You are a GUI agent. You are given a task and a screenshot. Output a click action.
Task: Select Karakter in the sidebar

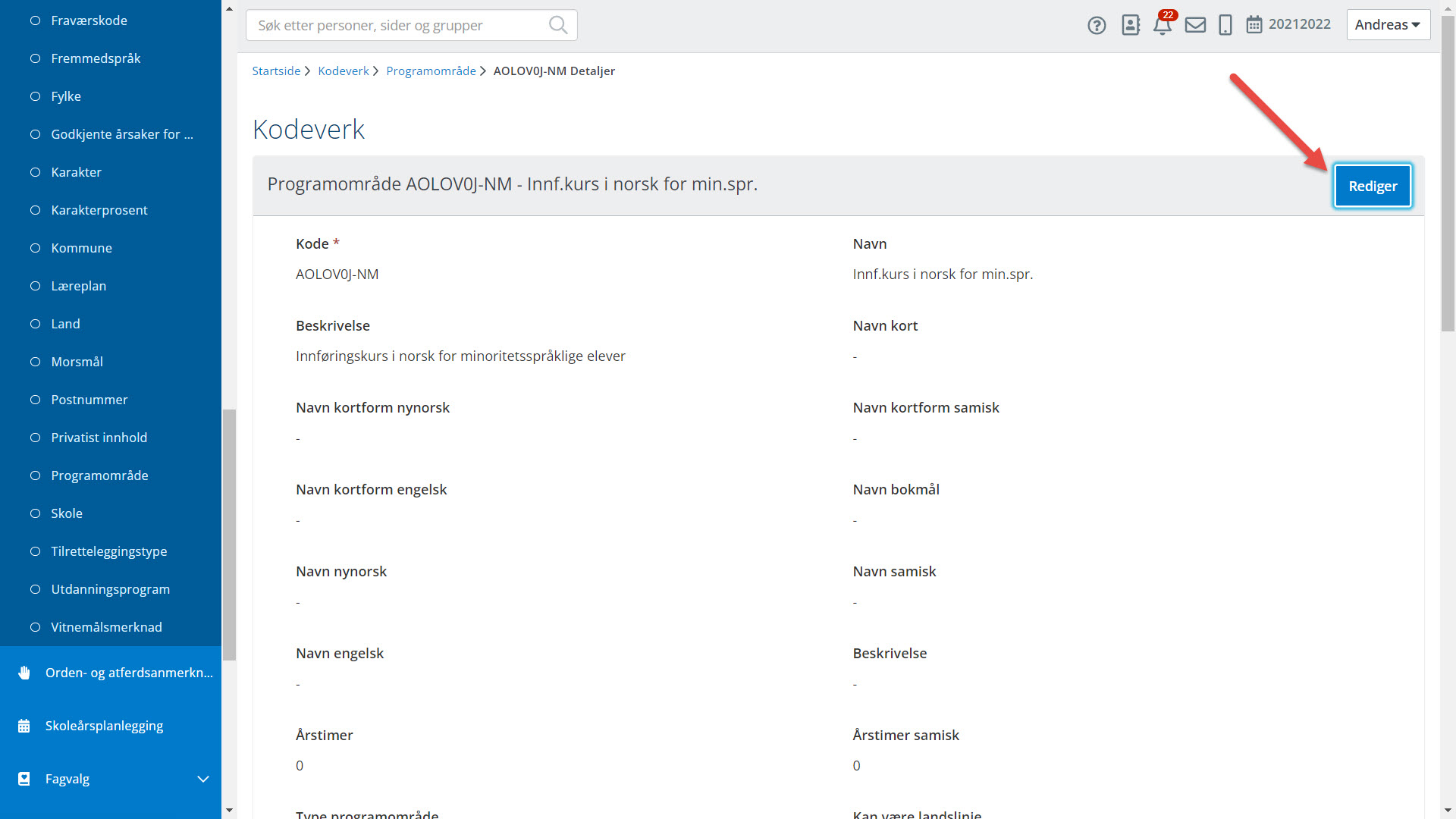(x=76, y=172)
